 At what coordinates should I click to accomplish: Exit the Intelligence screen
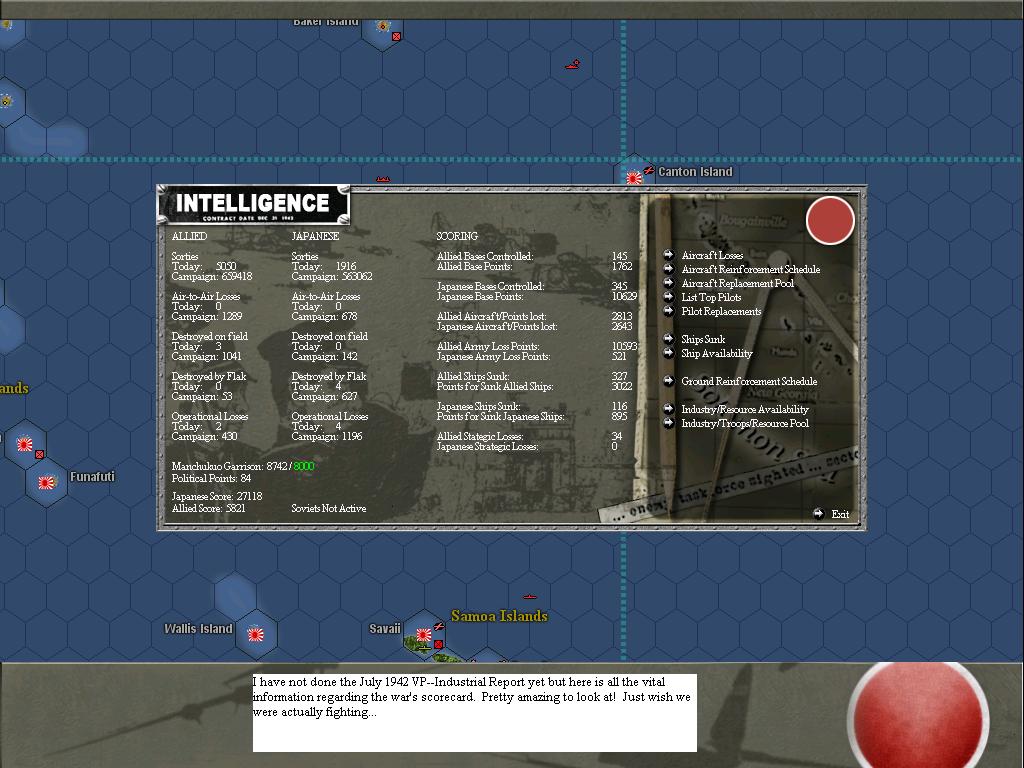pyautogui.click(x=840, y=514)
